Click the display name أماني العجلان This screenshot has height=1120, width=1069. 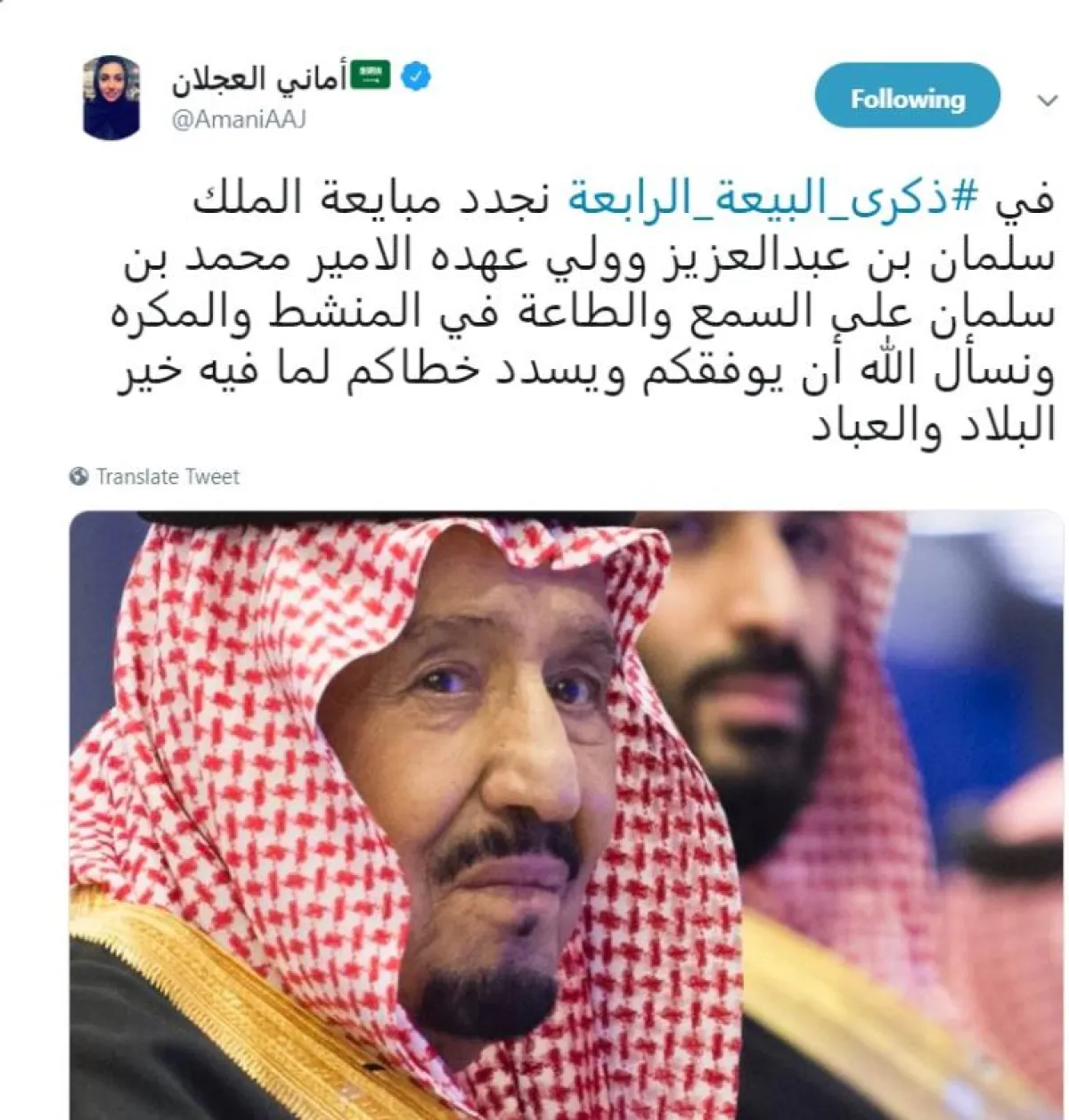[x=258, y=78]
